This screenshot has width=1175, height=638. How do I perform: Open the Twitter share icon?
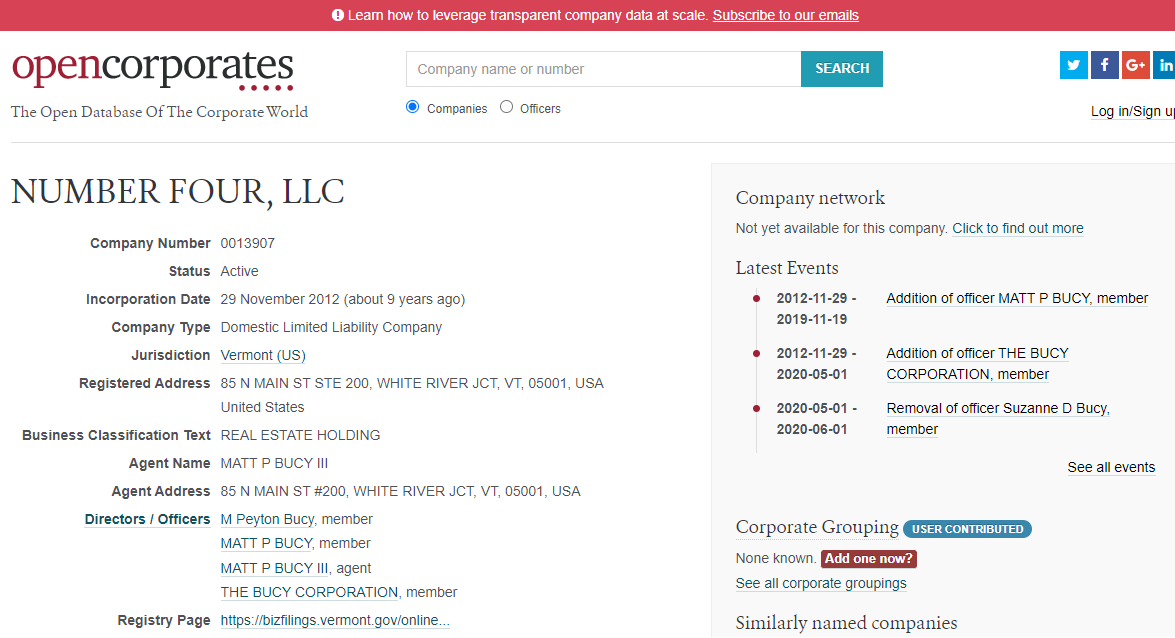click(1073, 65)
